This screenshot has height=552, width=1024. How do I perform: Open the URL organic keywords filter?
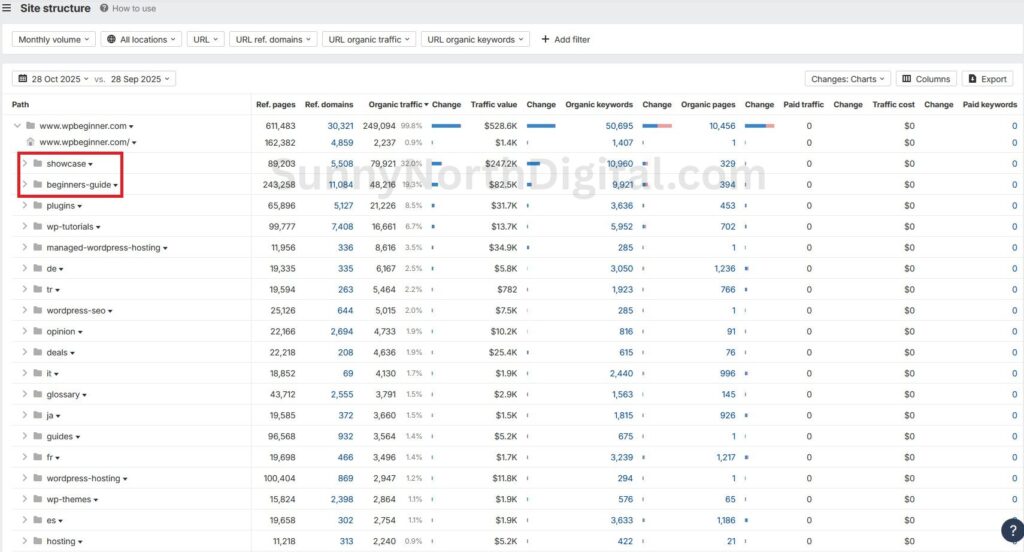point(475,39)
